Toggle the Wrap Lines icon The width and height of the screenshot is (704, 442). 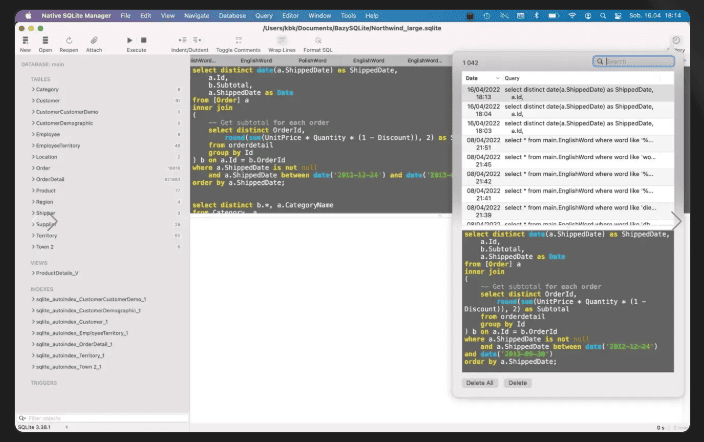tap(282, 40)
